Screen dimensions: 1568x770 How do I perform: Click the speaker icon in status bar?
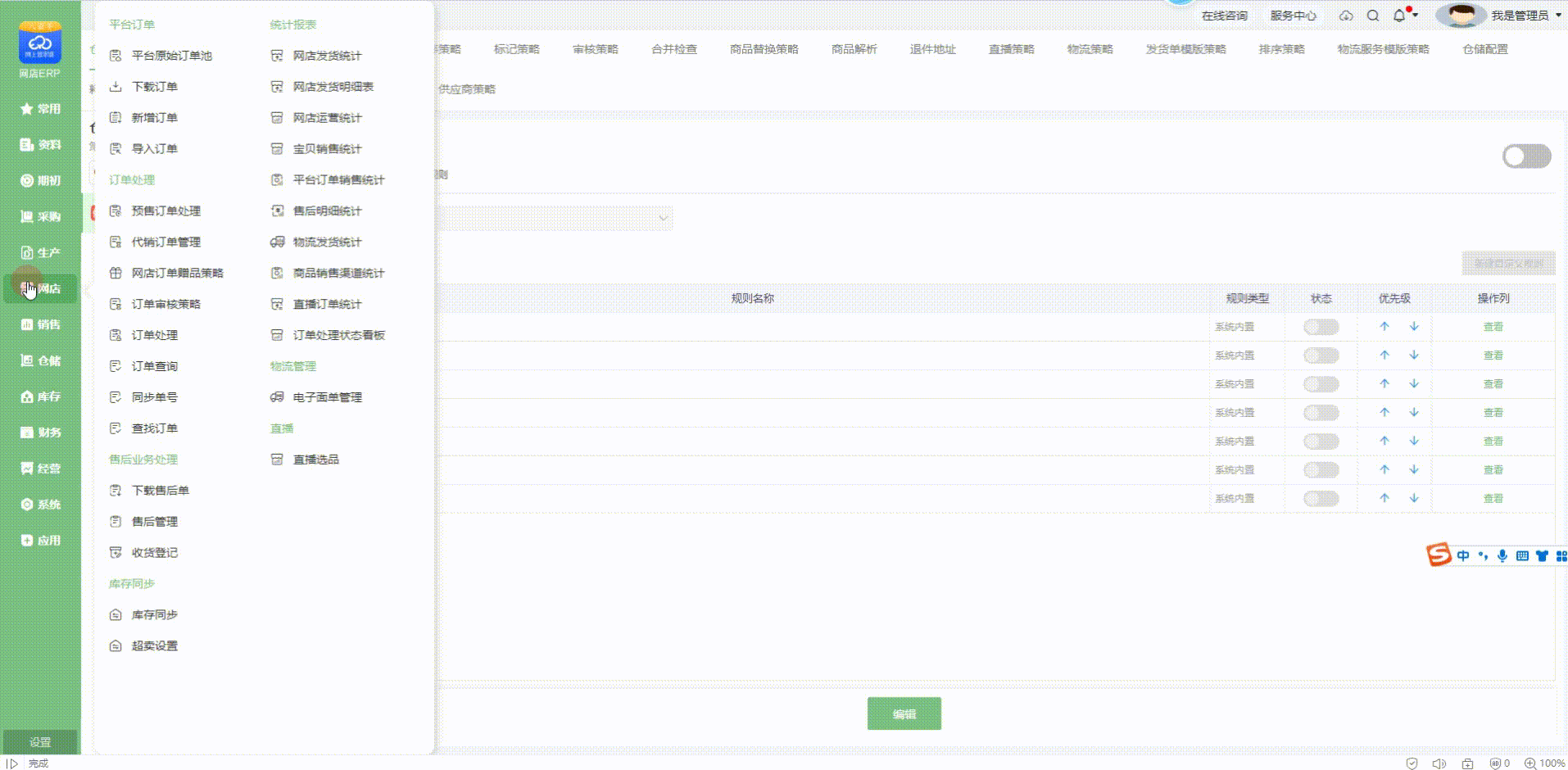coord(1439,763)
